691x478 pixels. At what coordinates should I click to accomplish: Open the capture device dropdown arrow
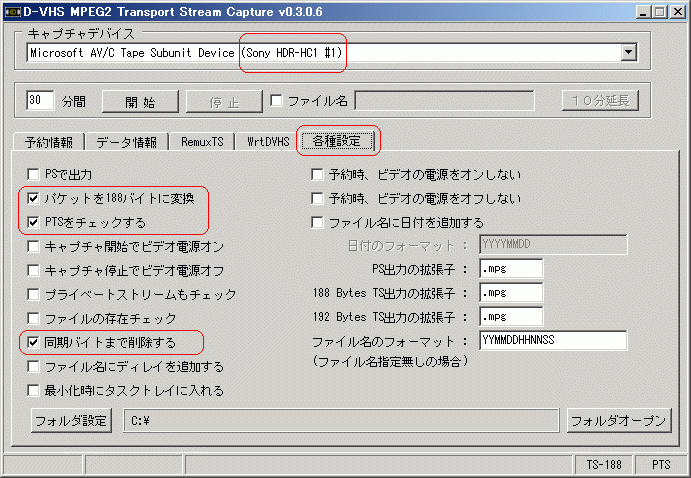(x=628, y=52)
